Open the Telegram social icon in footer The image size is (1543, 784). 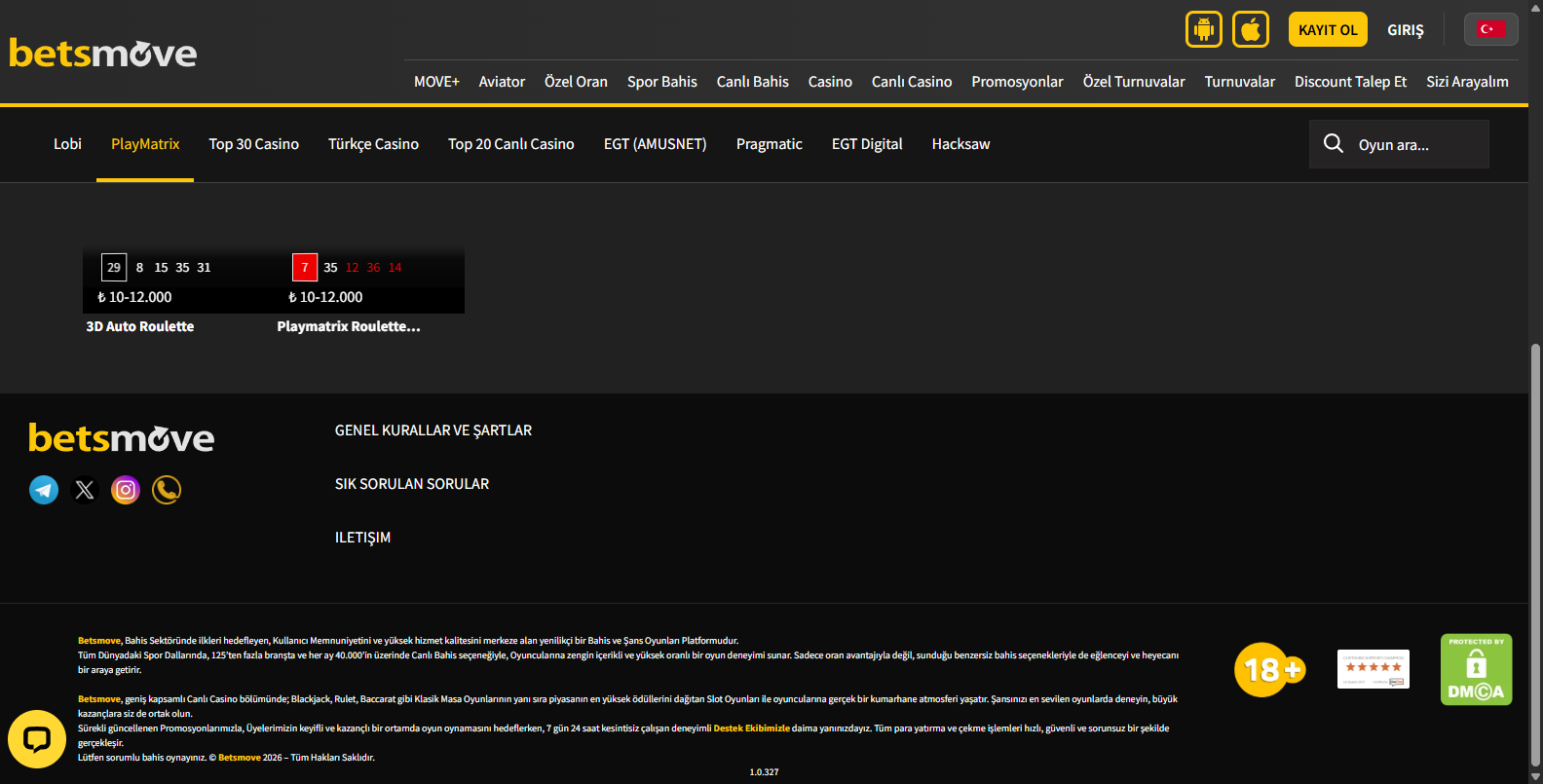44,490
